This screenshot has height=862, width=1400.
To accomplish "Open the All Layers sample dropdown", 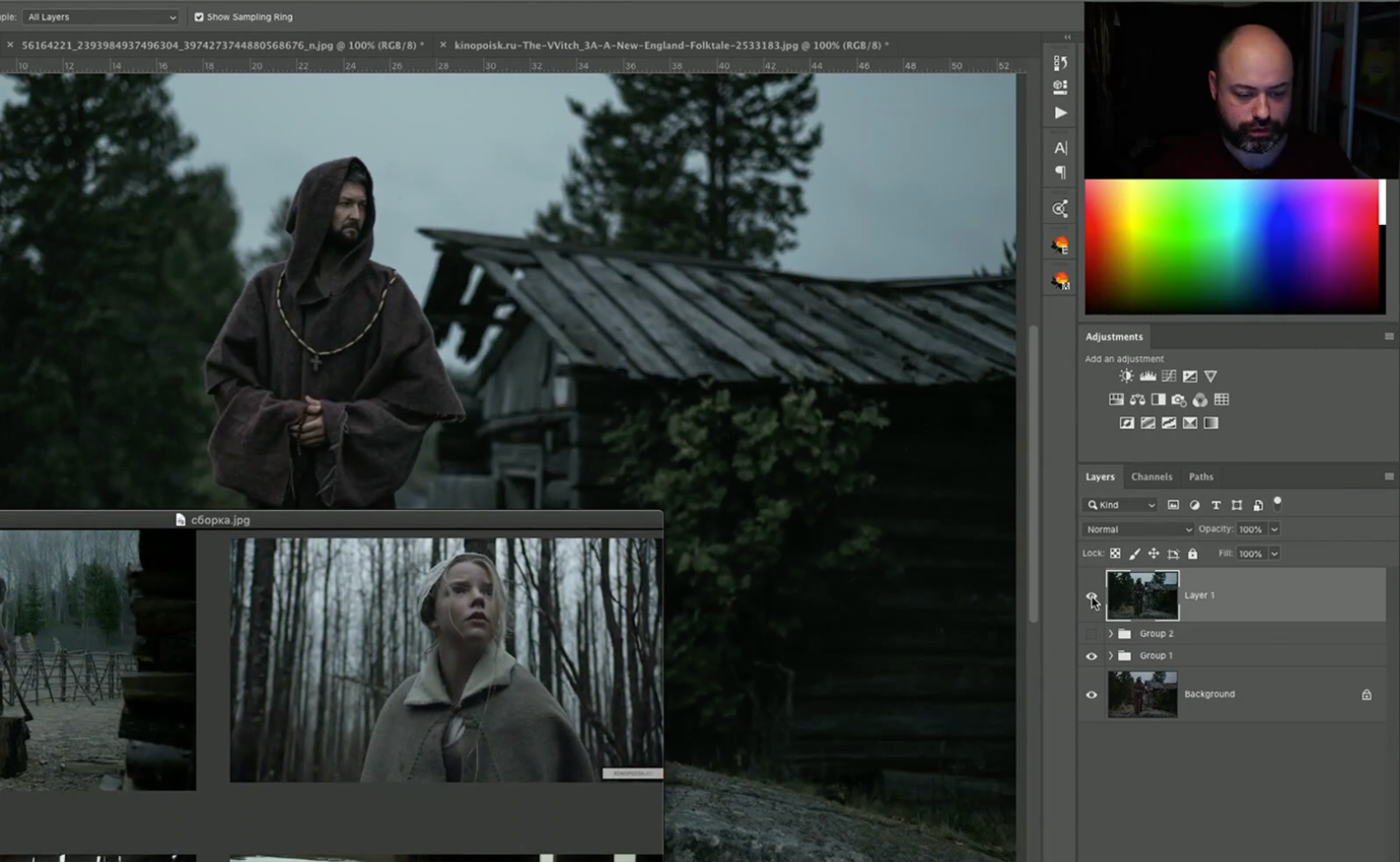I will 101,17.
